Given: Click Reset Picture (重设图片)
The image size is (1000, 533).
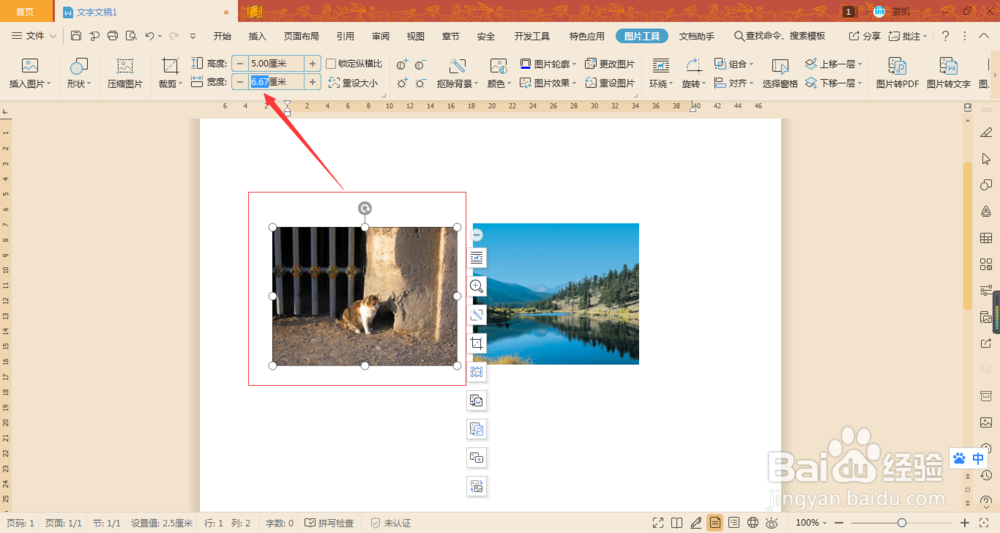Looking at the screenshot, I should point(610,83).
